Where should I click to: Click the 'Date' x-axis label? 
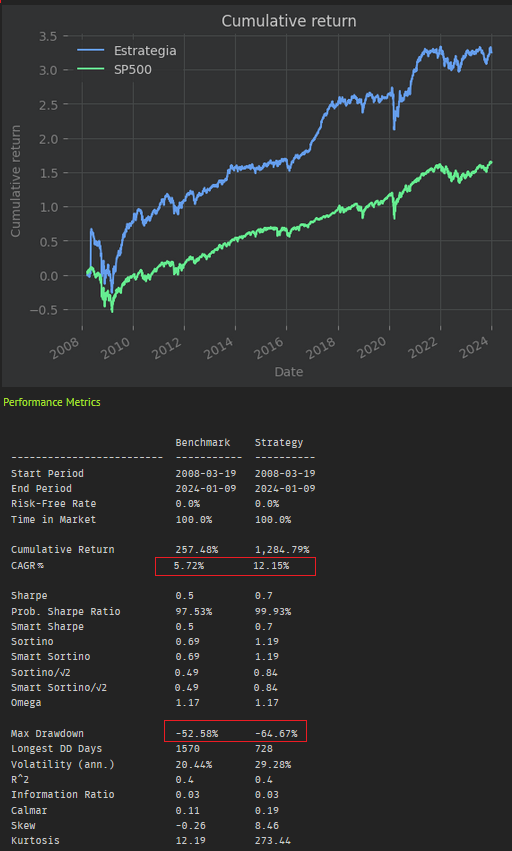289,372
